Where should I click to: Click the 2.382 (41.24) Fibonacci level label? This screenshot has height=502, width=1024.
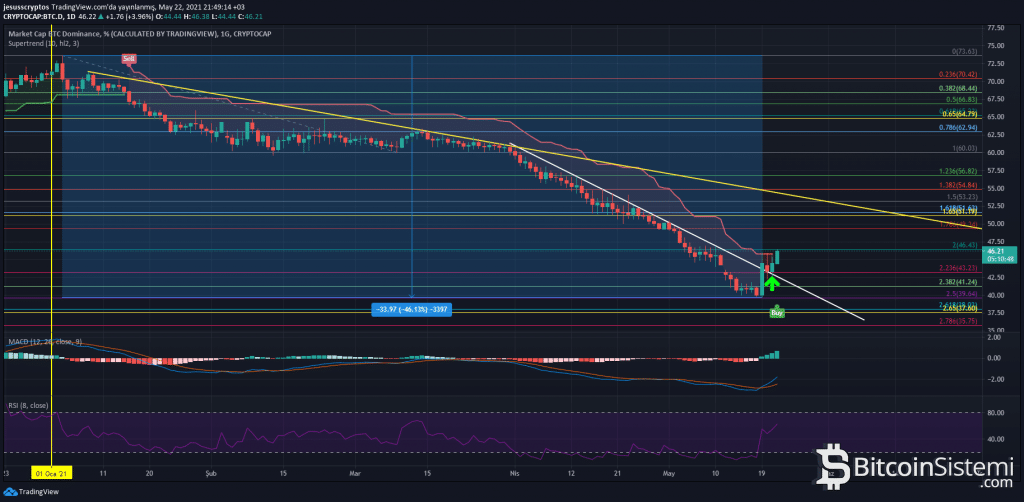tap(957, 283)
